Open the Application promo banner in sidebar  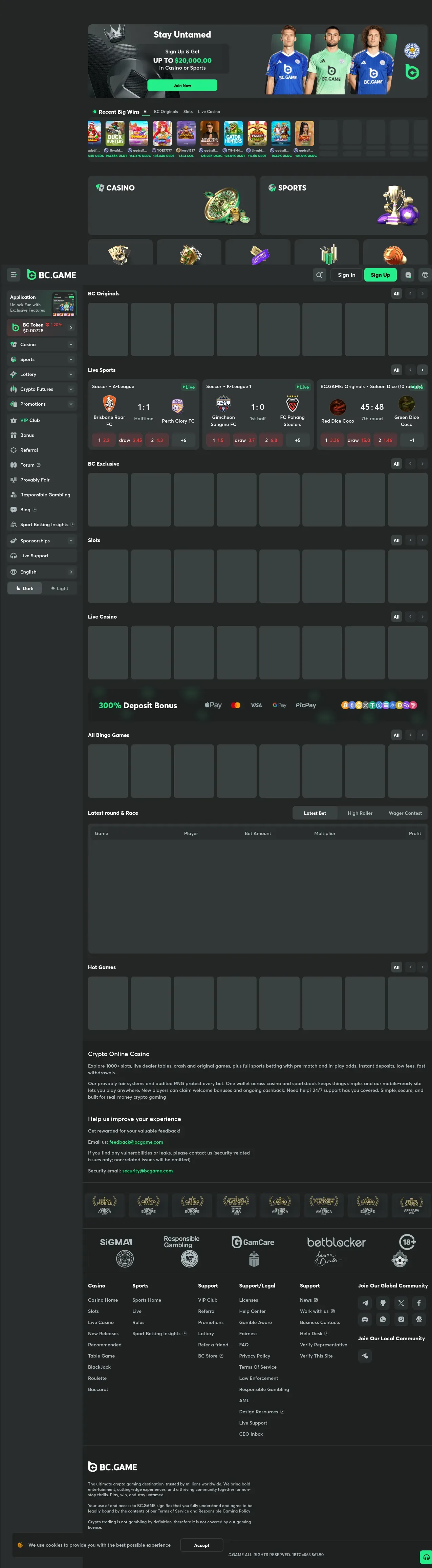(42, 303)
